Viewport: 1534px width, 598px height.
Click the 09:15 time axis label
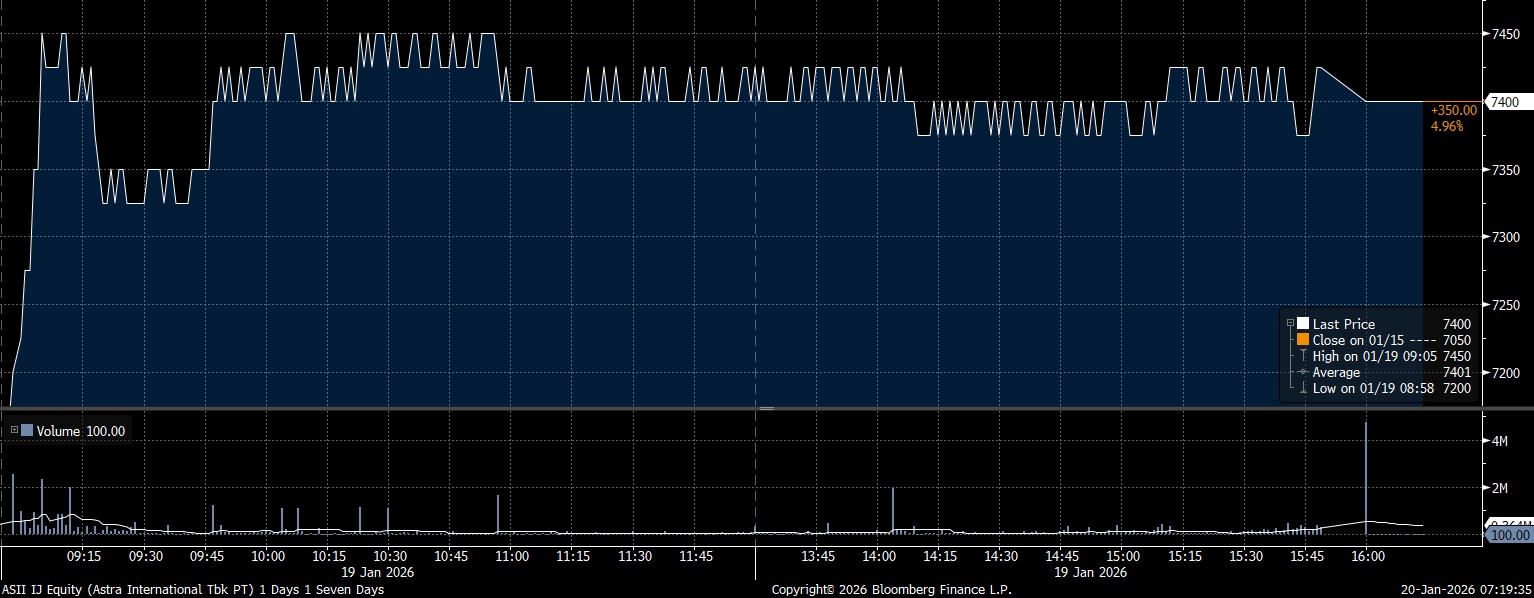83,556
